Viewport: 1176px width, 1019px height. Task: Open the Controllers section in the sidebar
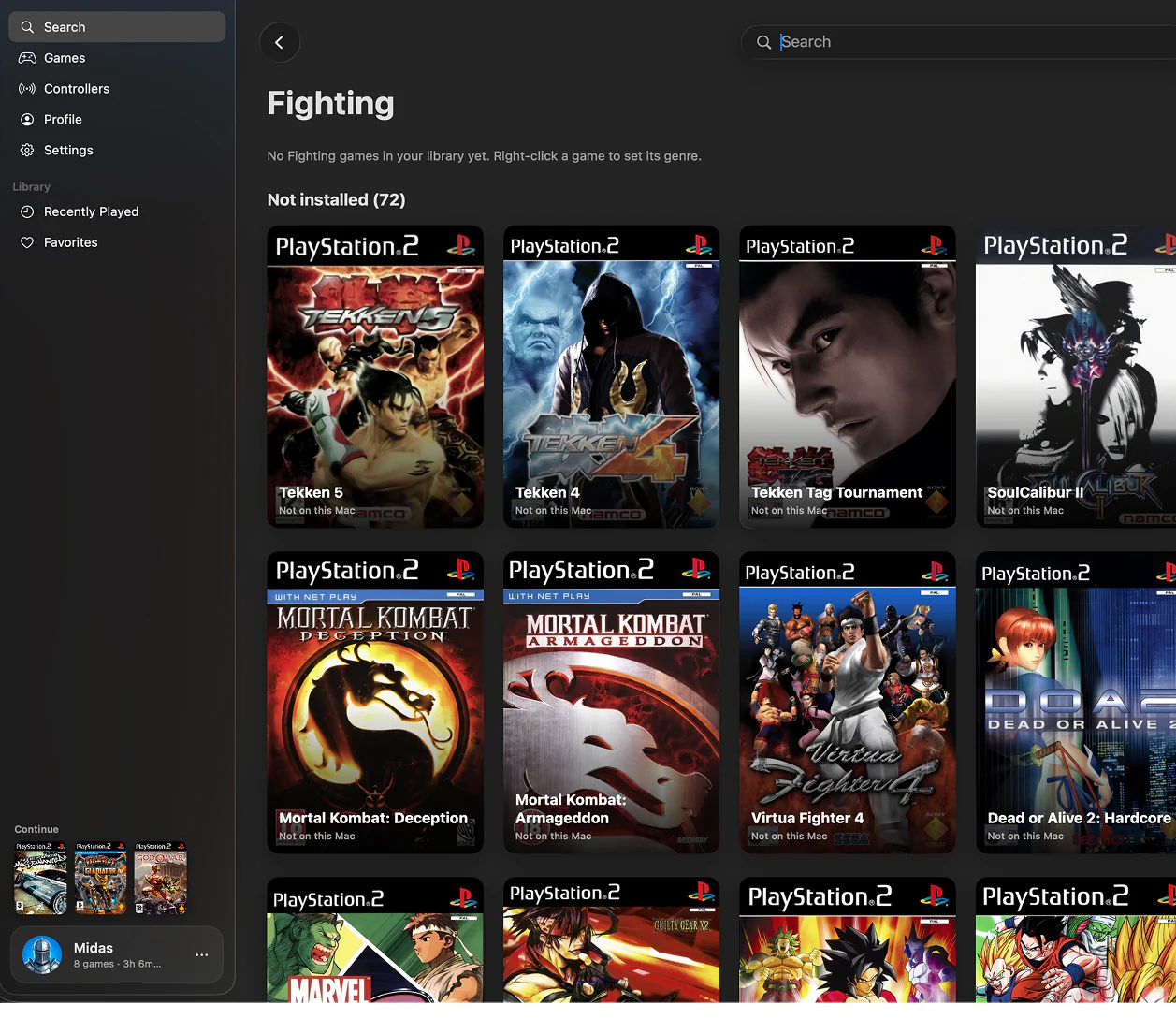point(117,89)
